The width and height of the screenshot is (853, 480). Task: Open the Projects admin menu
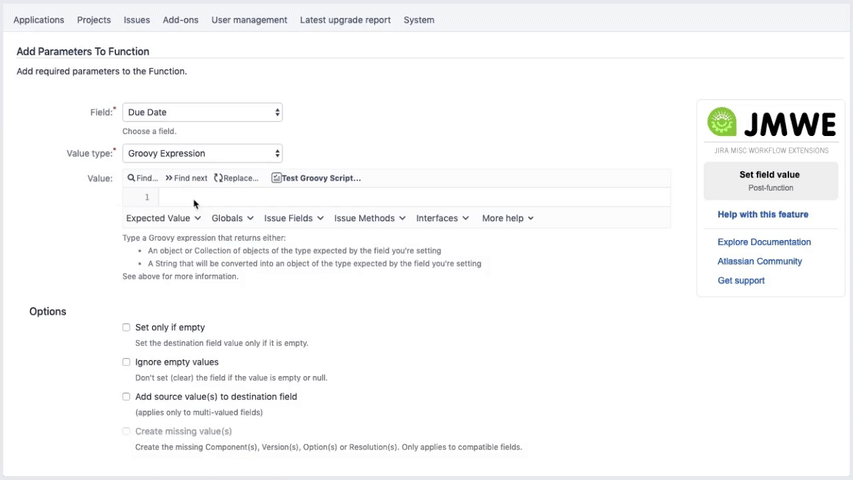[94, 20]
